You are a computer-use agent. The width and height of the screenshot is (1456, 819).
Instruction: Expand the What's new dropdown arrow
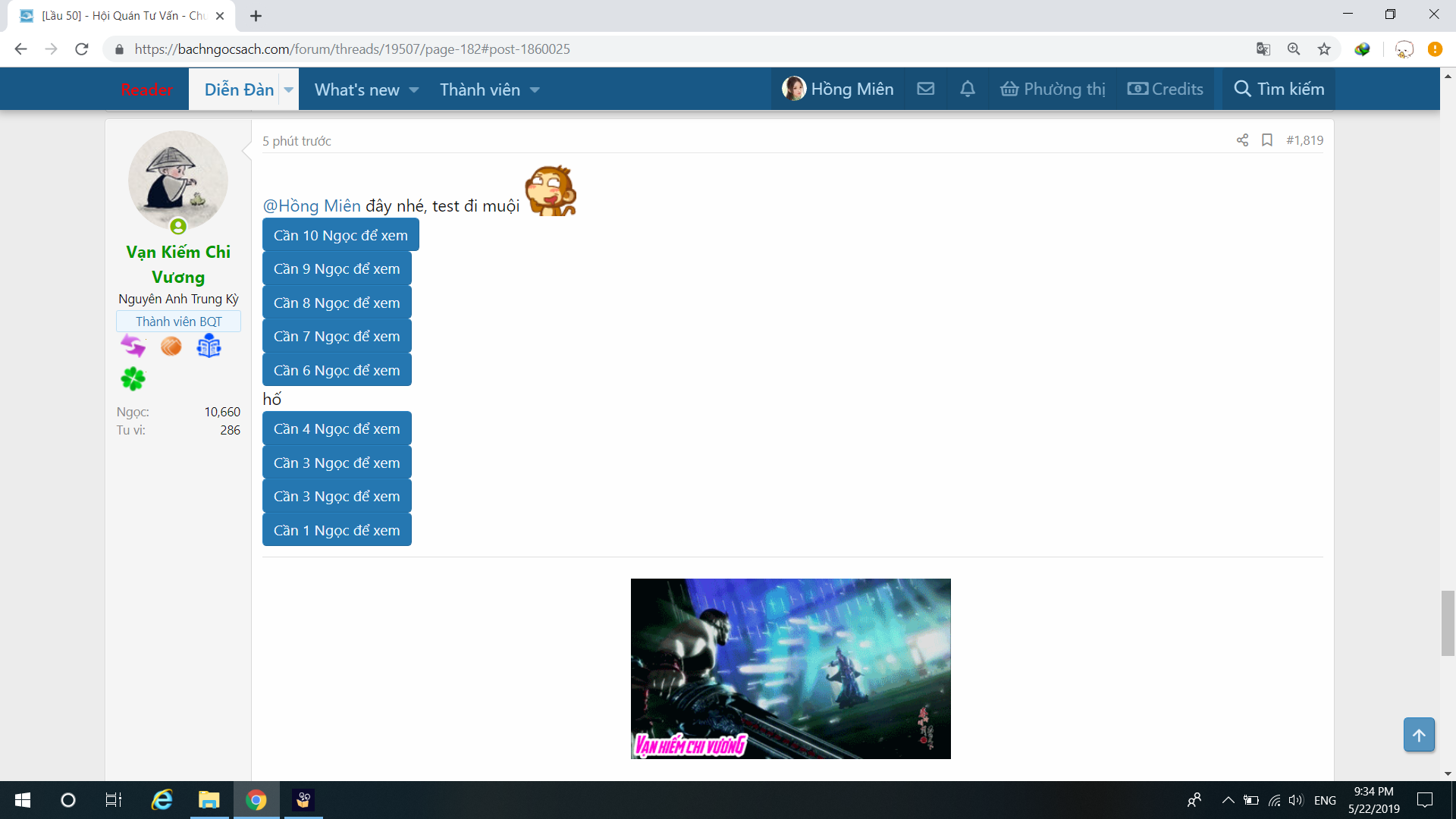point(414,89)
